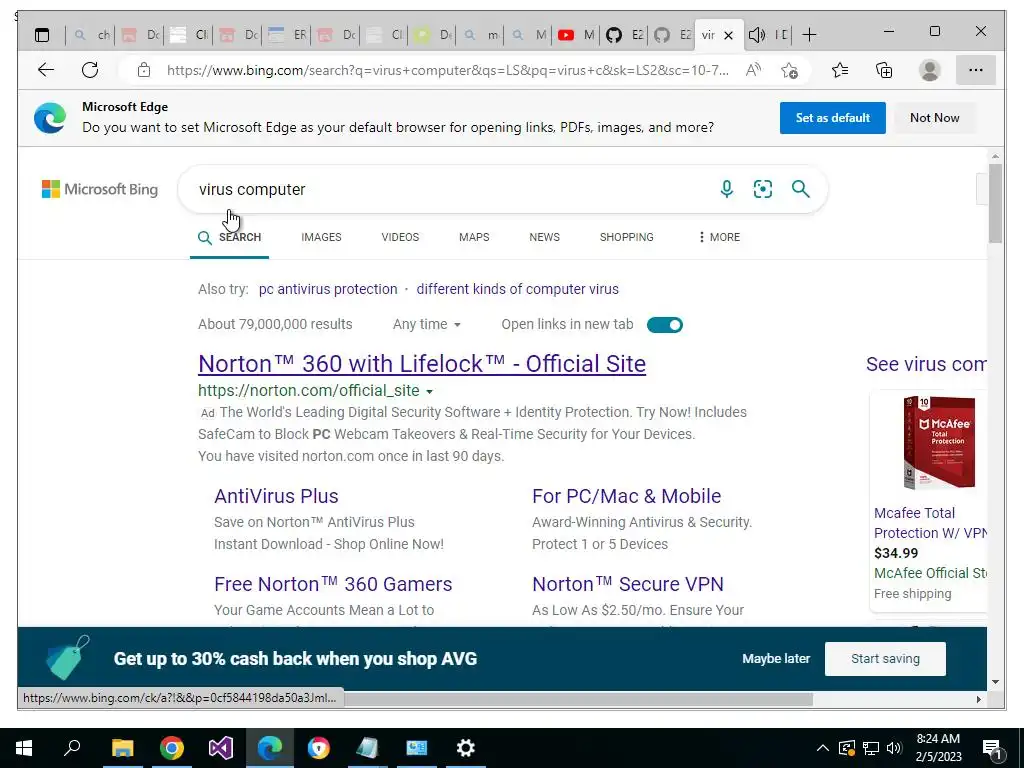Screen dimensions: 1024x768
Task: Close the current 'vir' tab
Action: pyautogui.click(x=729, y=35)
